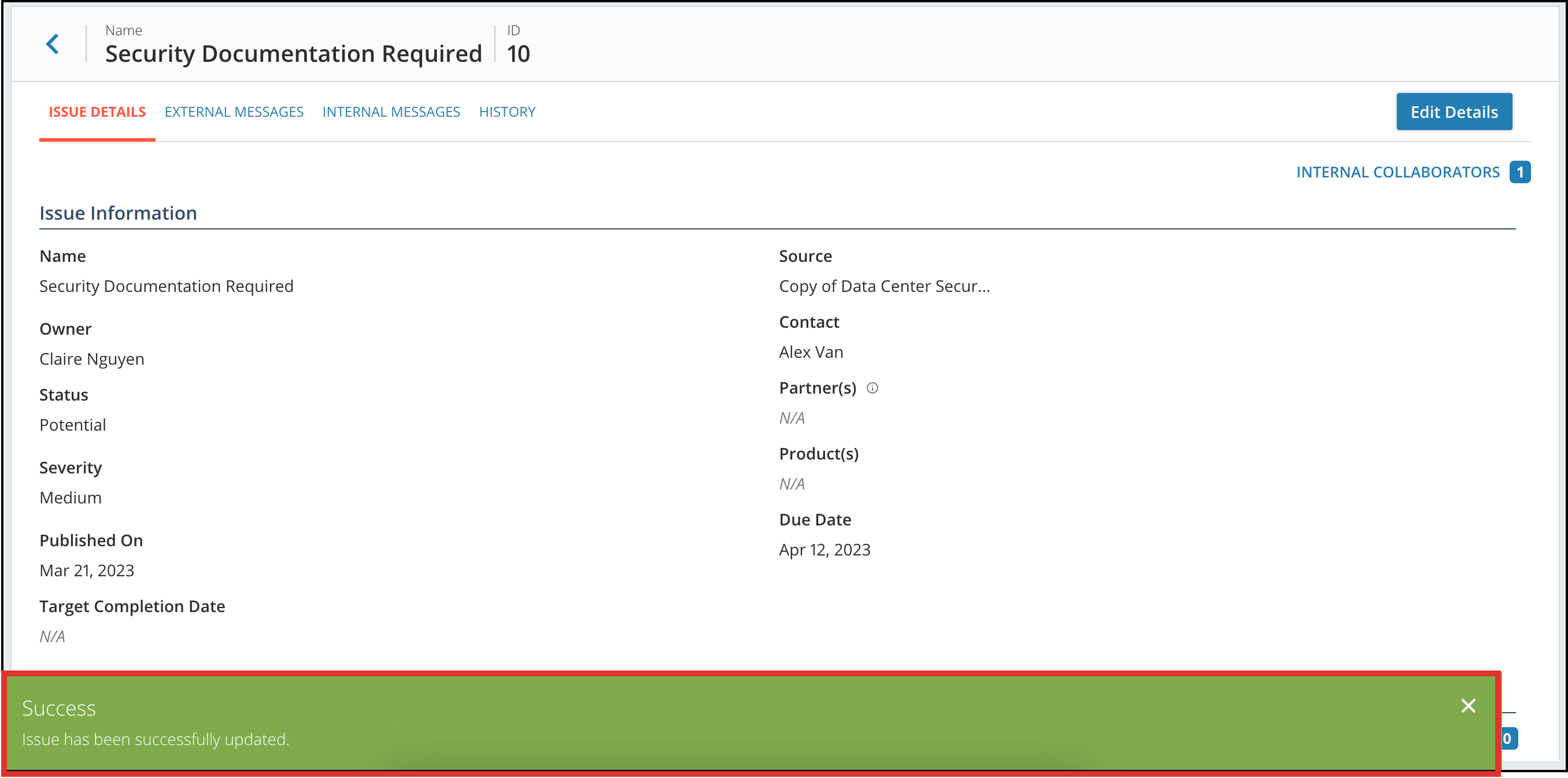The width and height of the screenshot is (1568, 778).
Task: Dismiss the Success notification with X
Action: coord(1468,706)
